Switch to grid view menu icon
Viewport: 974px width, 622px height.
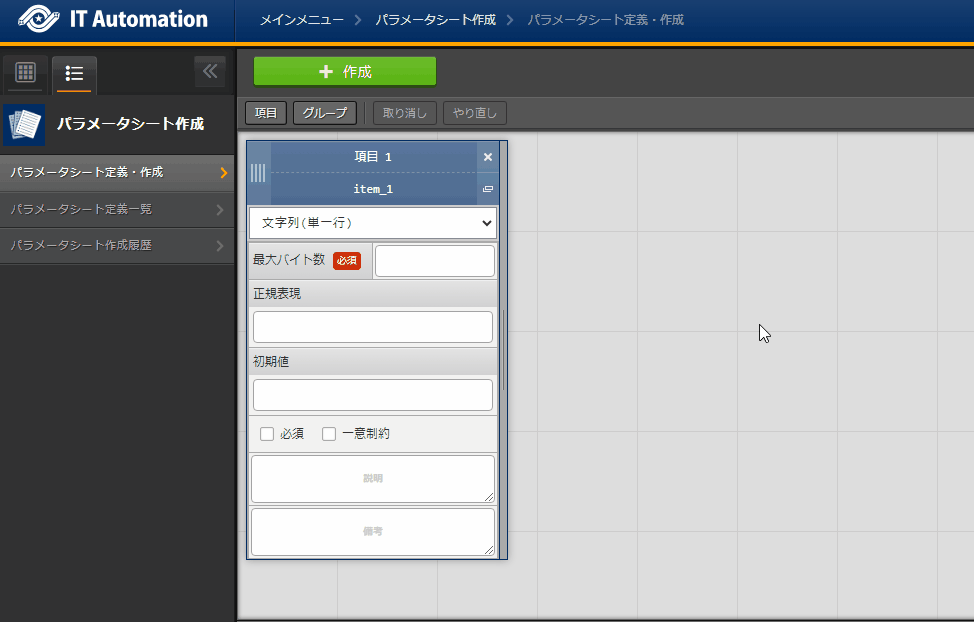(25, 73)
